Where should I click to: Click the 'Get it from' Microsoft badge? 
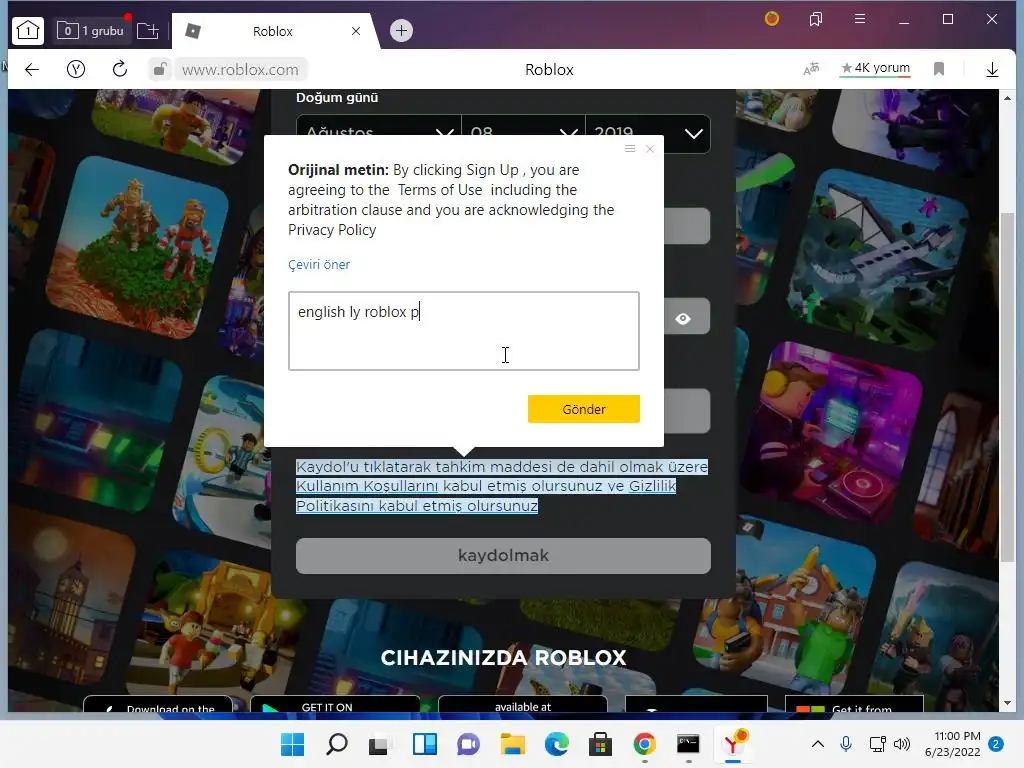coord(854,705)
